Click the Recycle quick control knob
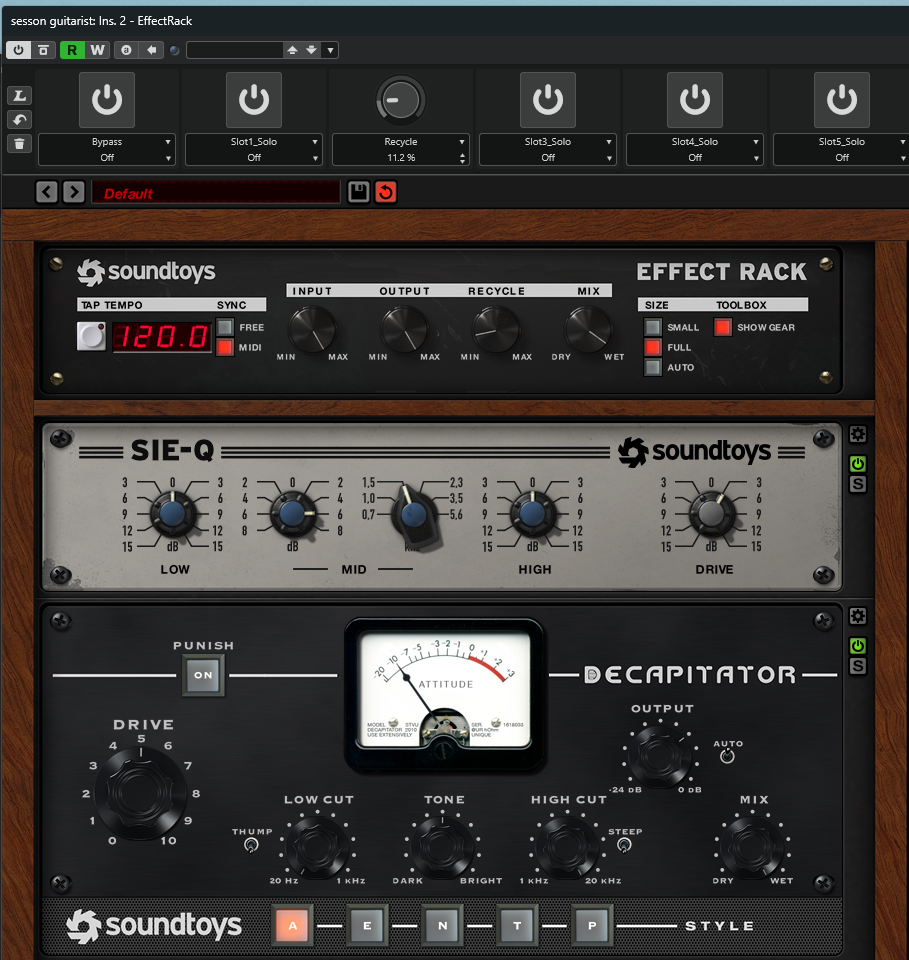 [x=400, y=100]
